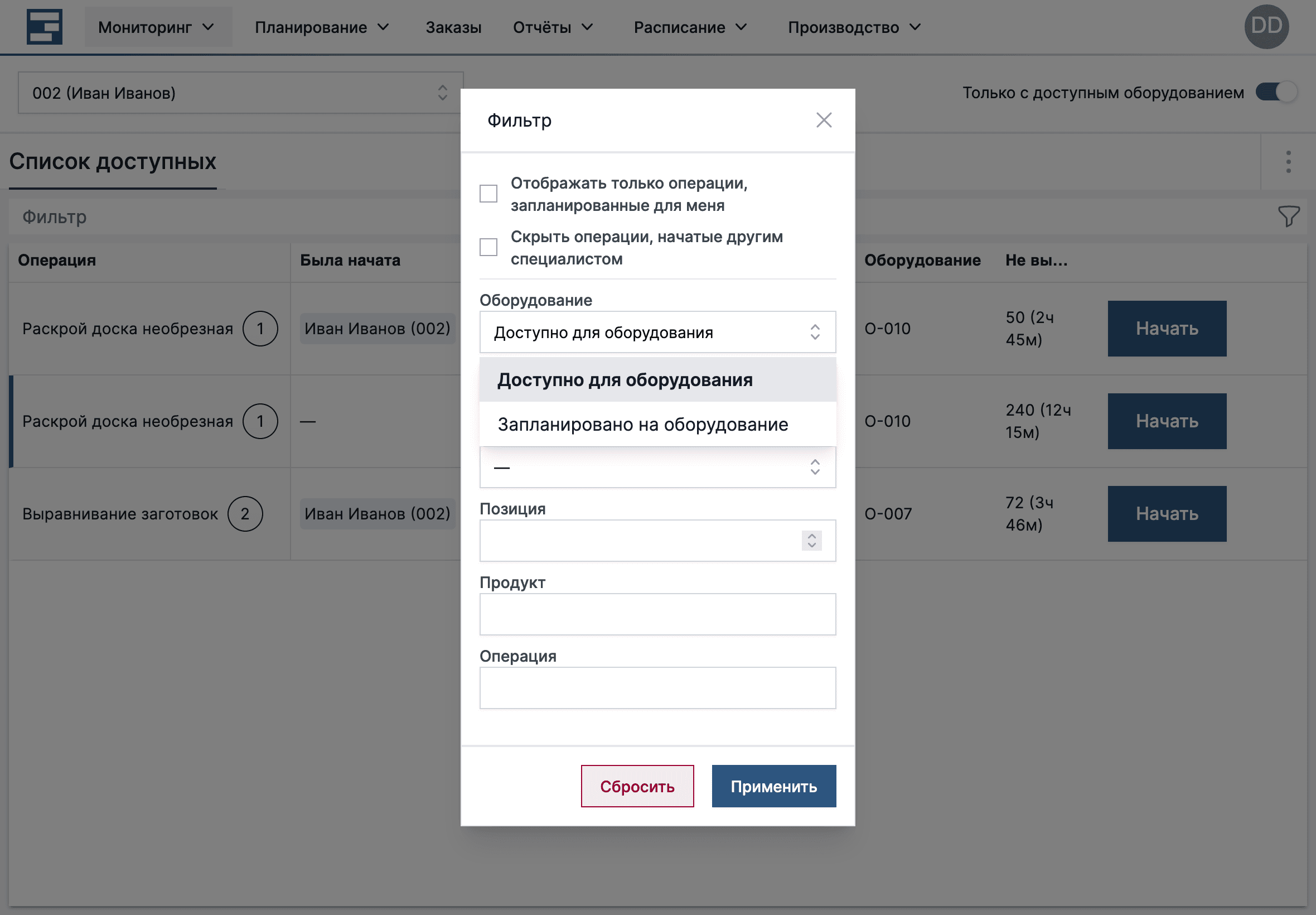This screenshot has width=1316, height=915.
Task: Click inside the Продукт input field
Action: tap(657, 613)
